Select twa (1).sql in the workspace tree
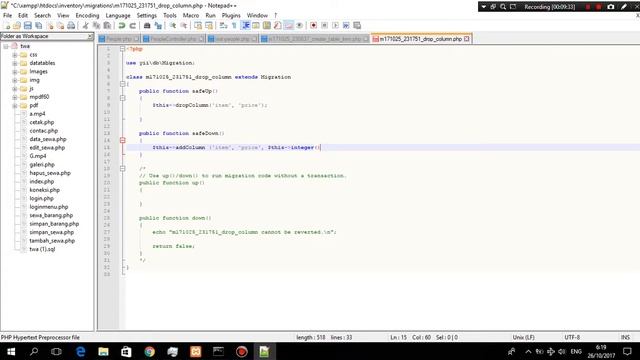Screen dimensions: 640x360 click(x=42, y=249)
